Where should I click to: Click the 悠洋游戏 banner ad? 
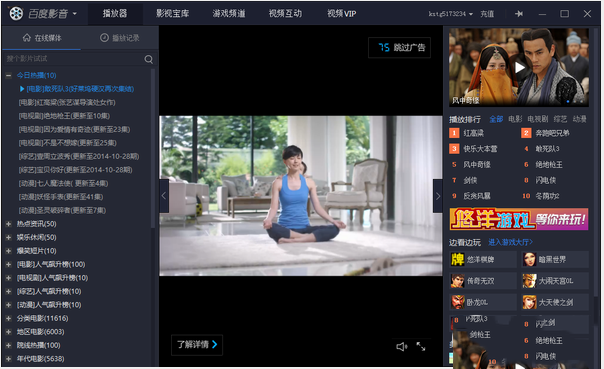[519, 219]
